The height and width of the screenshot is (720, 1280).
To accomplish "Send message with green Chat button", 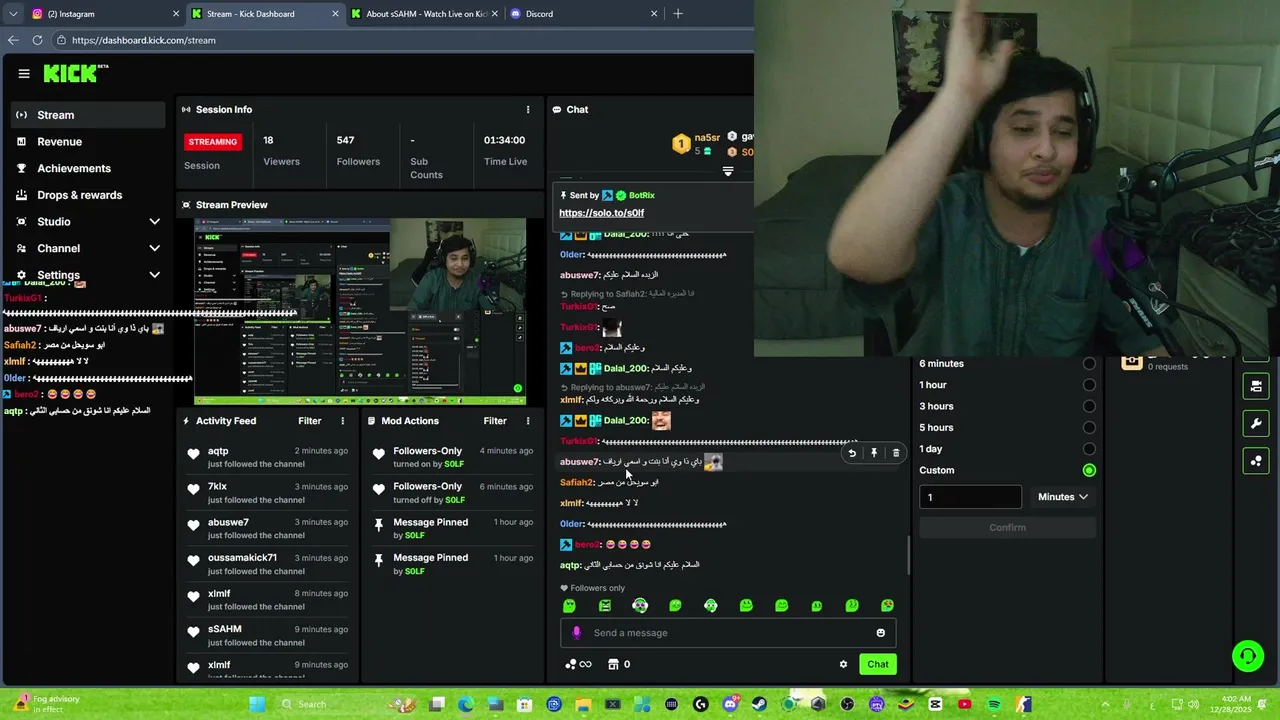I will [878, 664].
